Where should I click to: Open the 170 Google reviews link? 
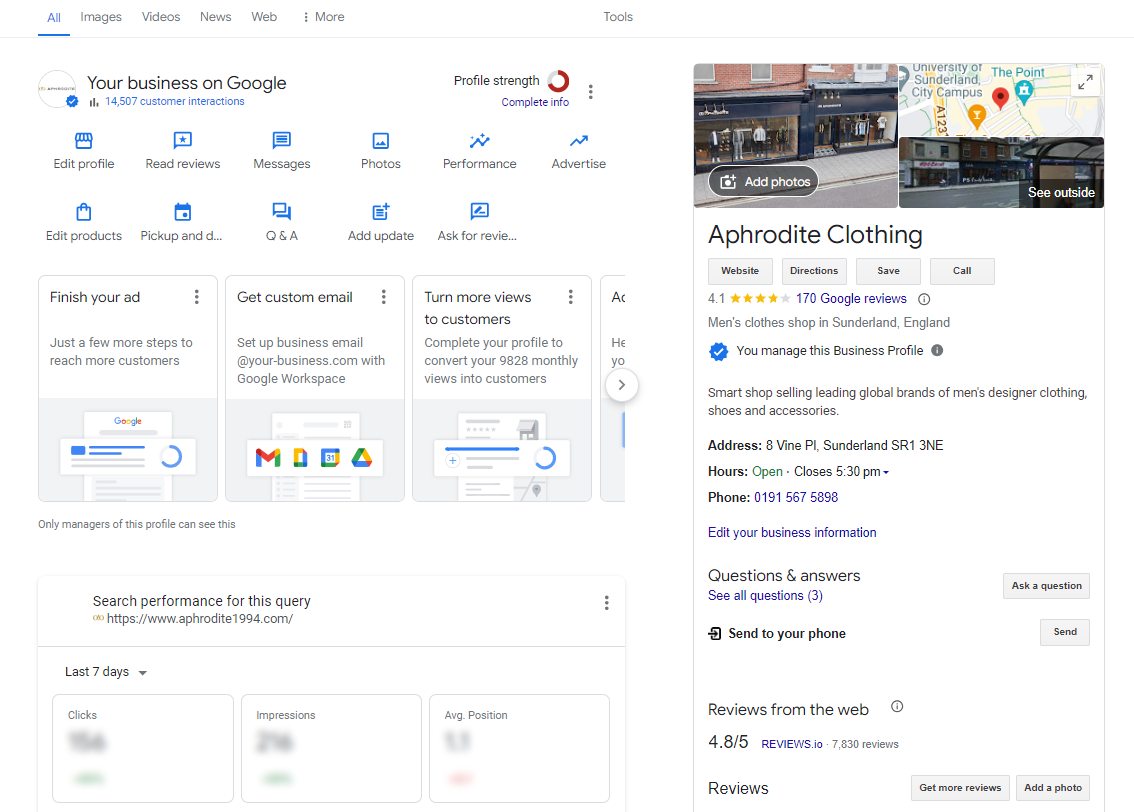point(851,298)
